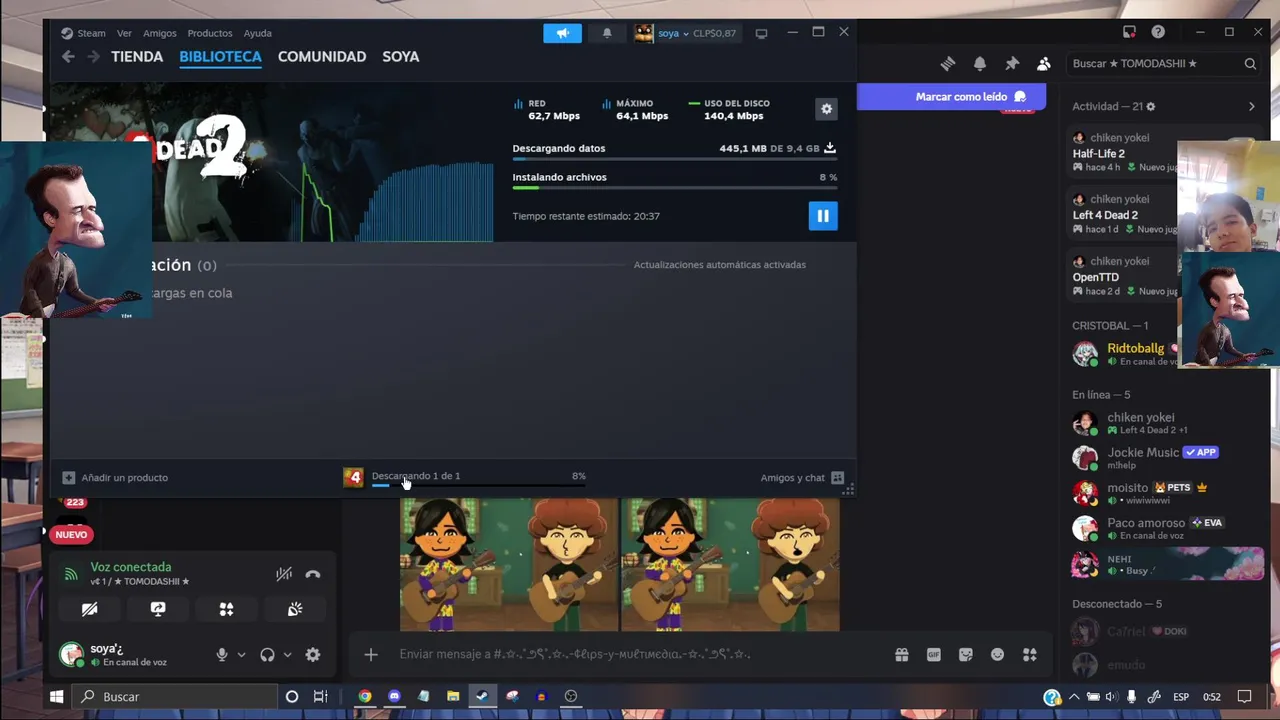This screenshot has width=1280, height=720.
Task: Disconnect from the voice channel
Action: pyautogui.click(x=313, y=574)
